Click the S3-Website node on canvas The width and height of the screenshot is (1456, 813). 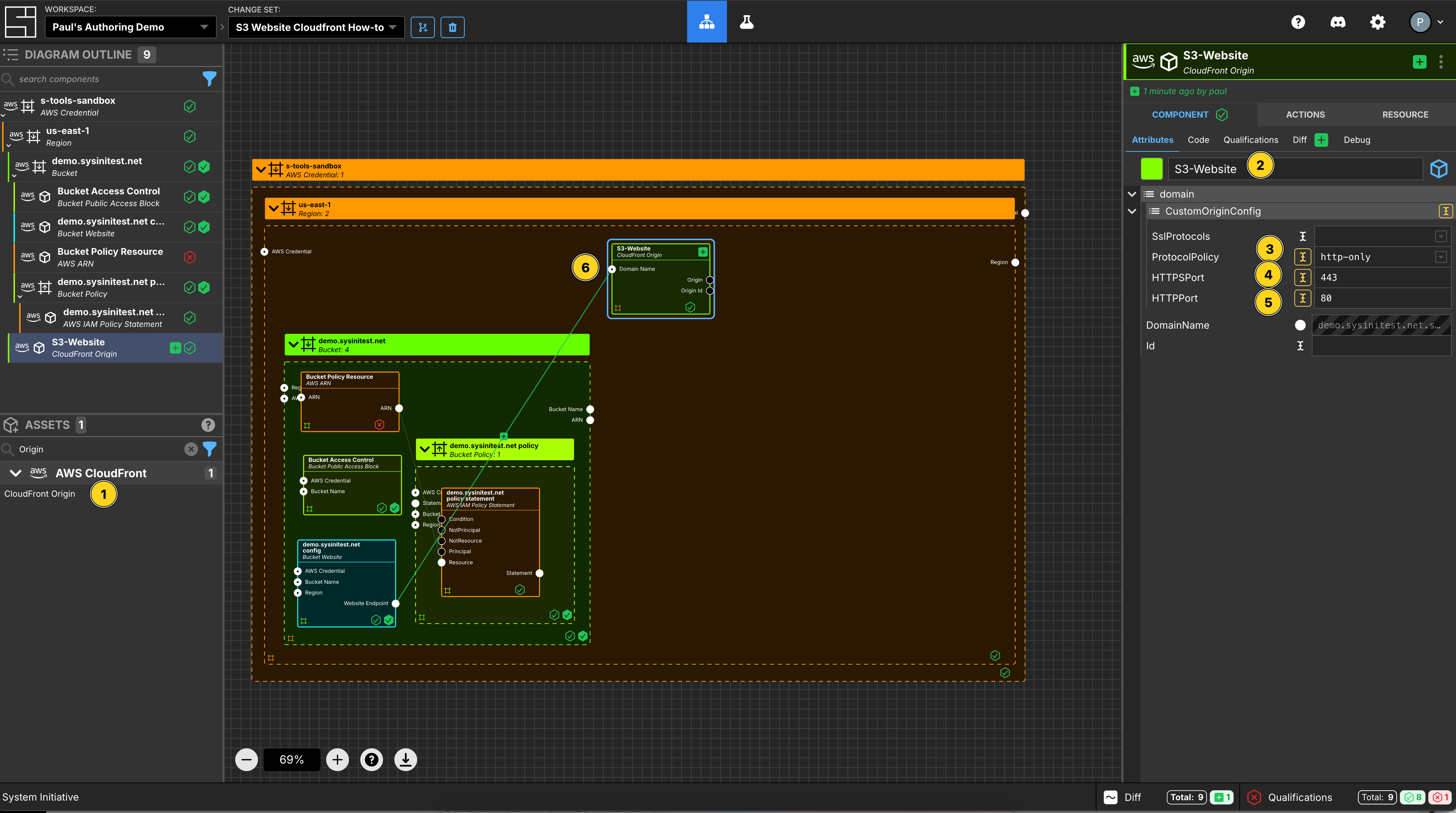pyautogui.click(x=660, y=279)
